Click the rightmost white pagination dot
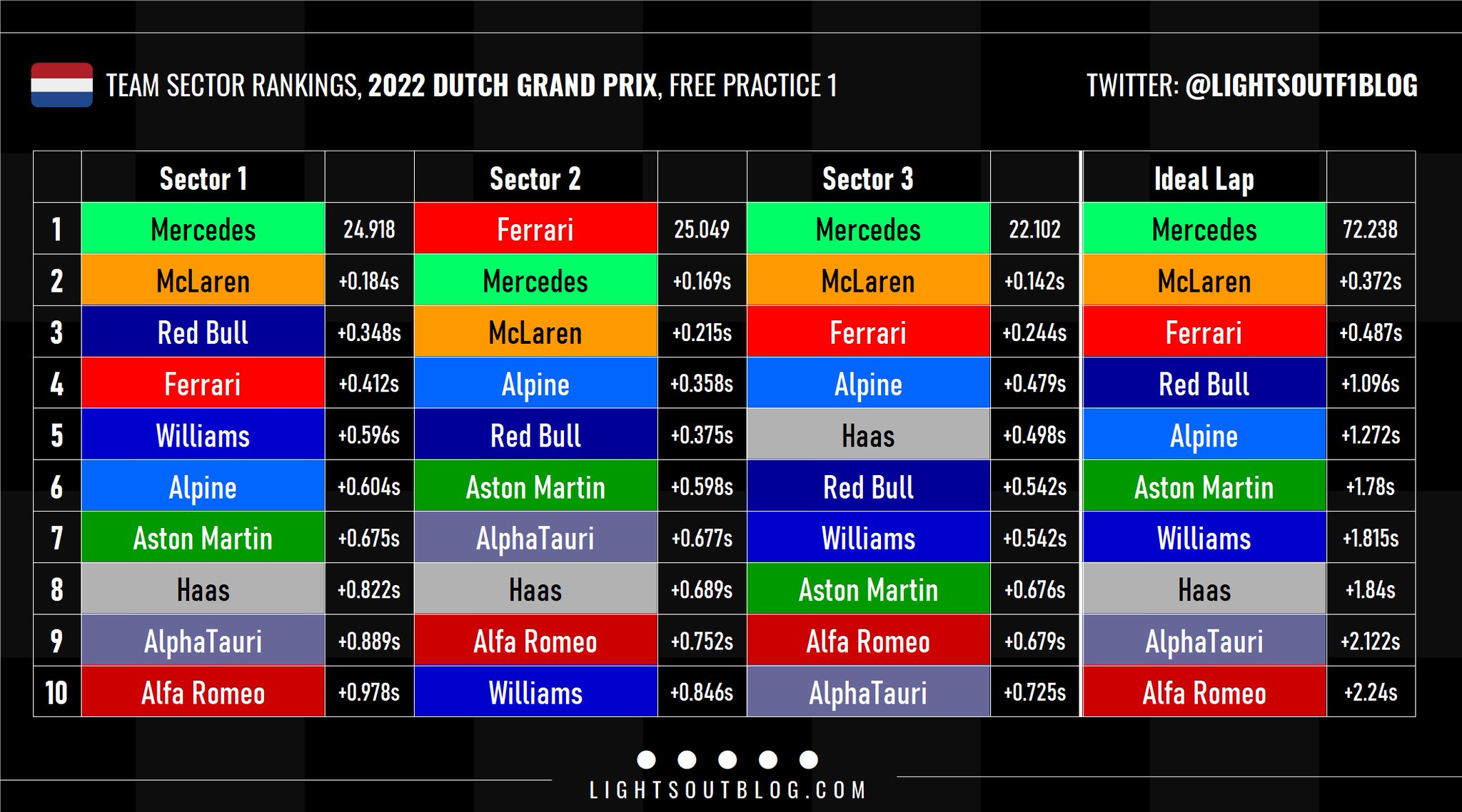Image resolution: width=1462 pixels, height=812 pixels. coord(809,759)
